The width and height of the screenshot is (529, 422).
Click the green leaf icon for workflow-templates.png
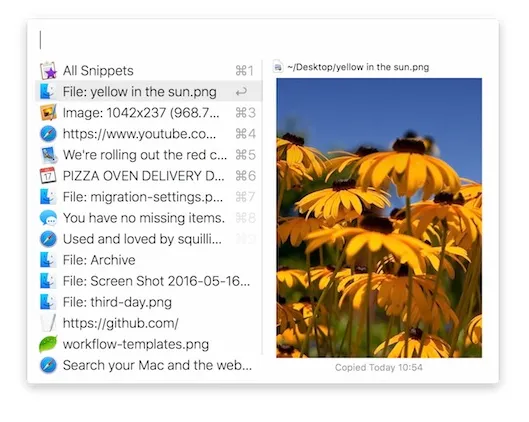tap(48, 344)
